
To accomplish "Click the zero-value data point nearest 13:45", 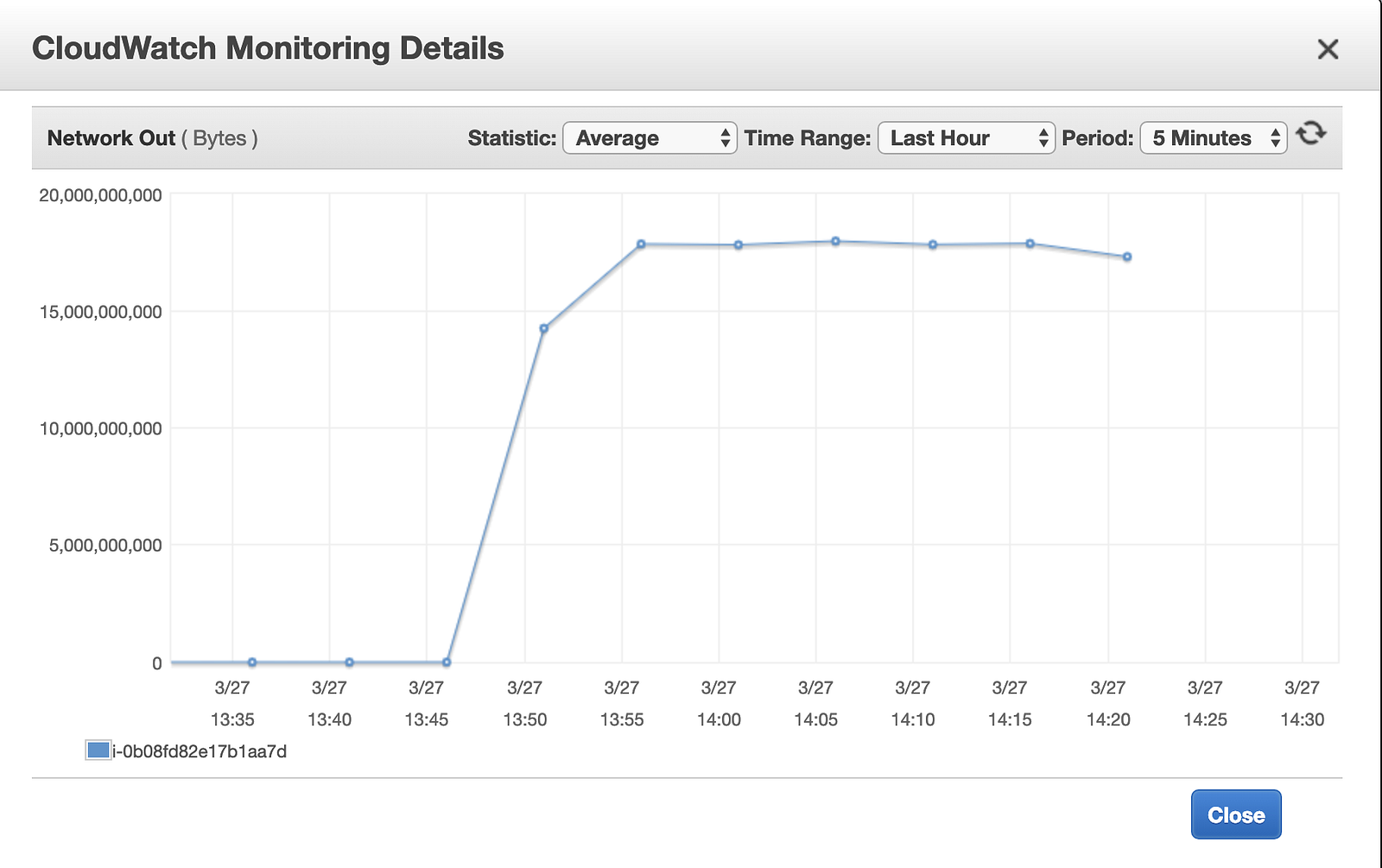I will coord(447,662).
